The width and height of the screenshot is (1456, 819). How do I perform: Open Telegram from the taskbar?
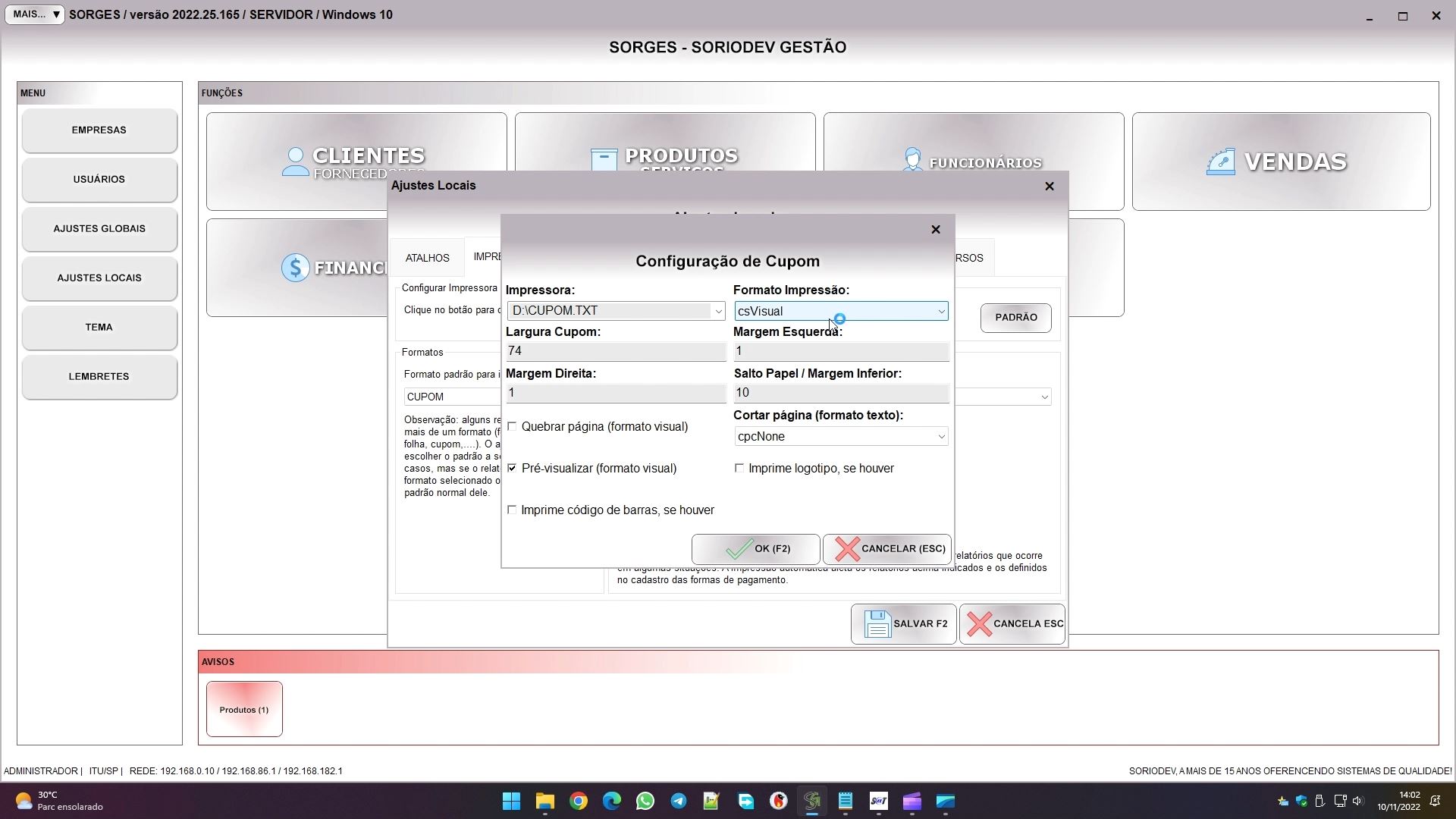(679, 802)
